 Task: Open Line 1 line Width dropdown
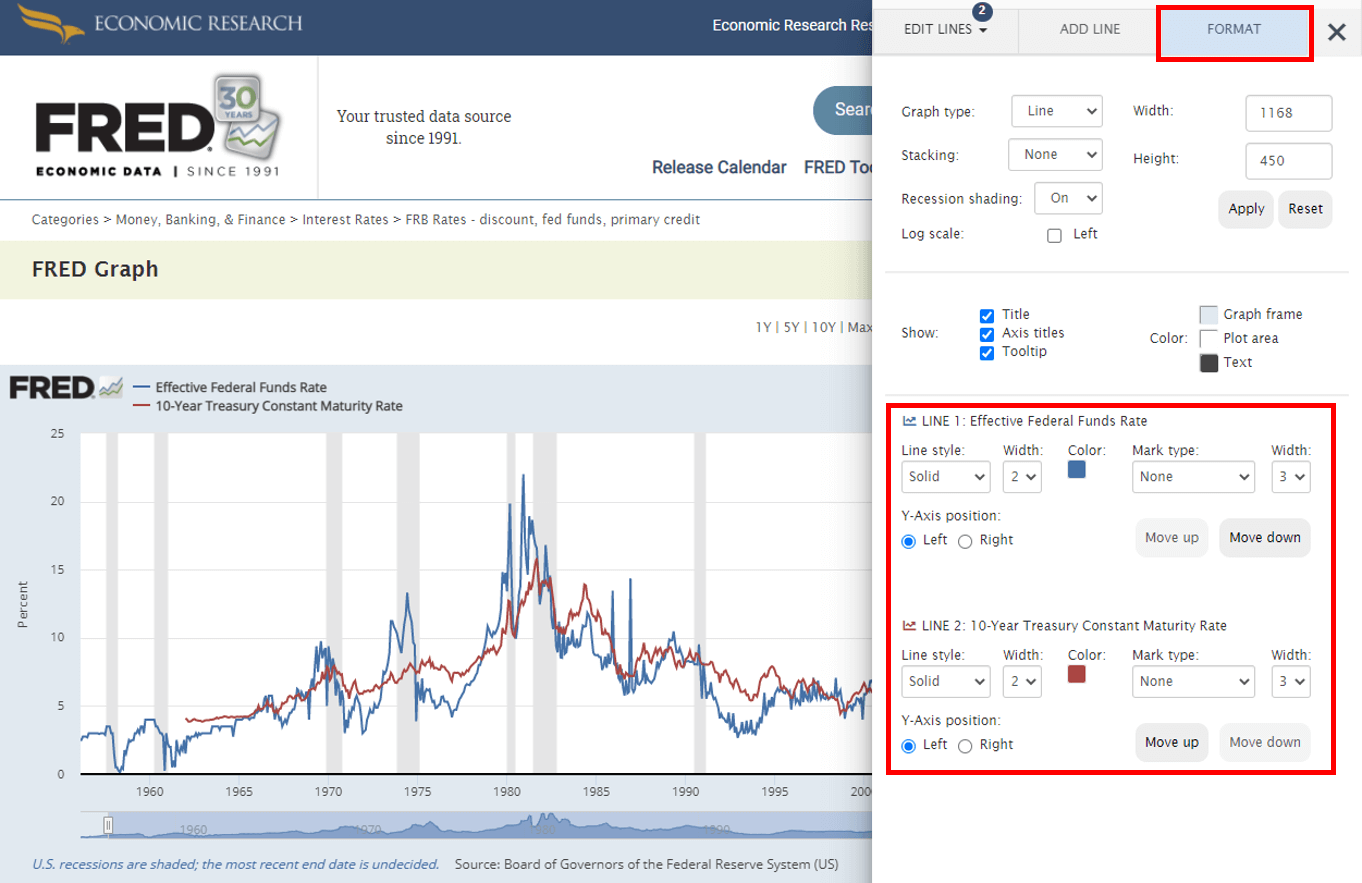click(1022, 477)
